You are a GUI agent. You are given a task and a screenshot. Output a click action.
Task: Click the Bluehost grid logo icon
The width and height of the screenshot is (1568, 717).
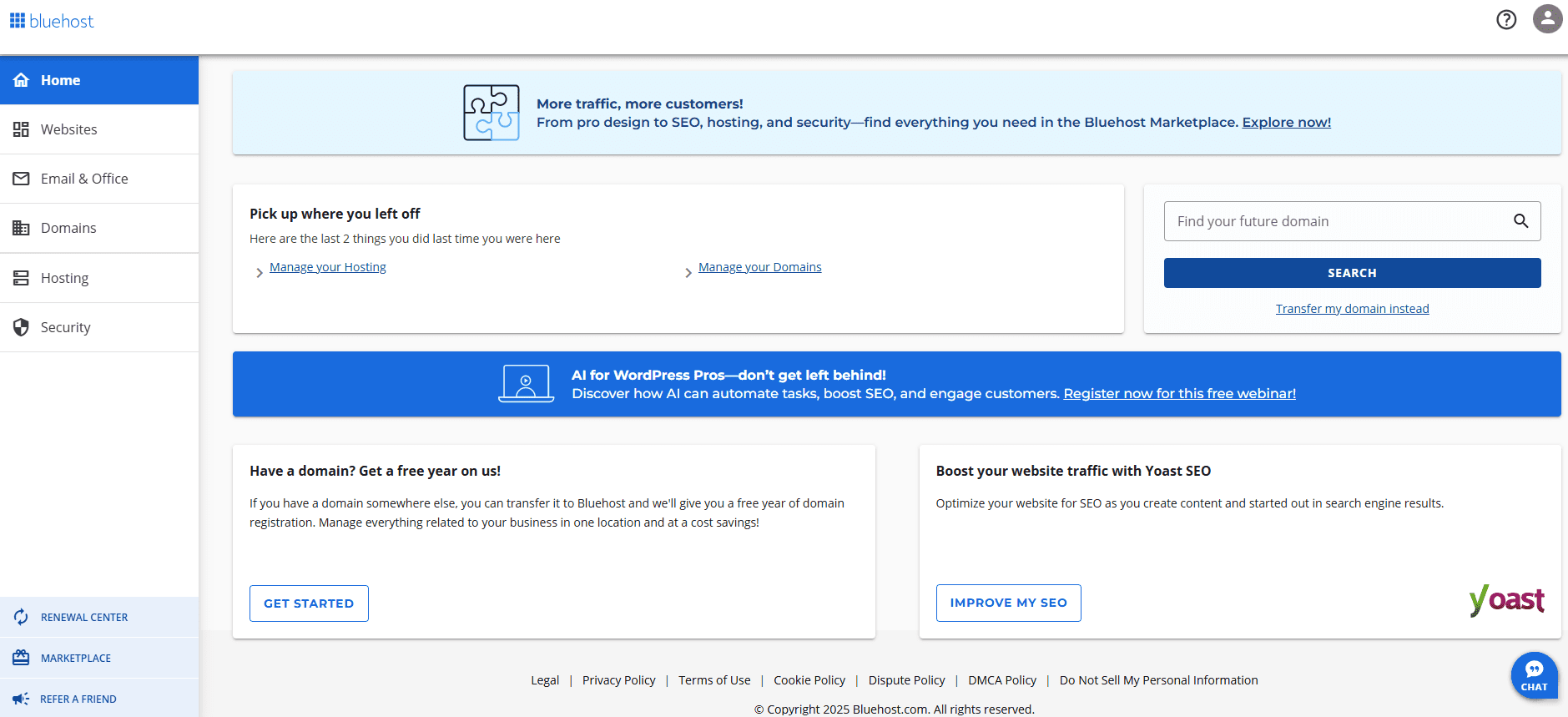point(18,20)
